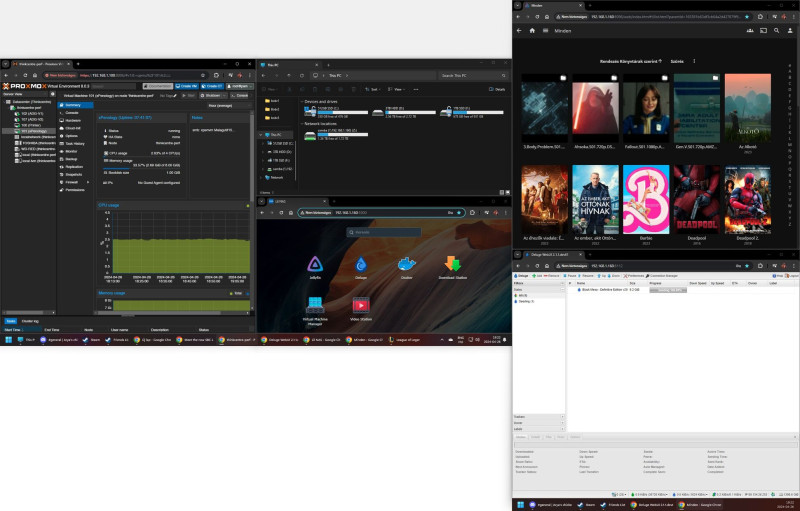Open the Download Station icon

[x=453, y=264]
